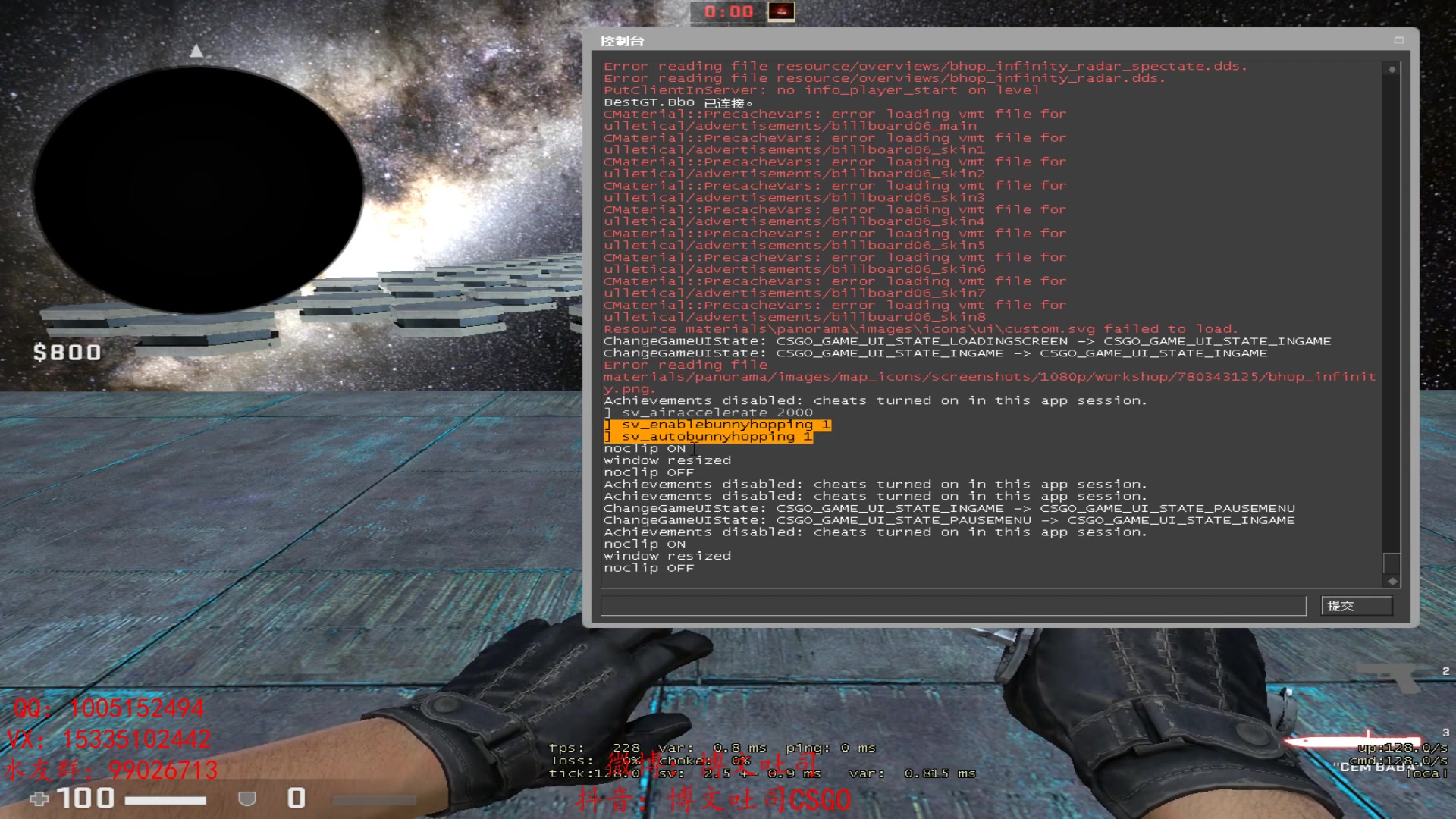Click the black circular radar
Image resolution: width=1456 pixels, height=819 pixels.
[197, 190]
